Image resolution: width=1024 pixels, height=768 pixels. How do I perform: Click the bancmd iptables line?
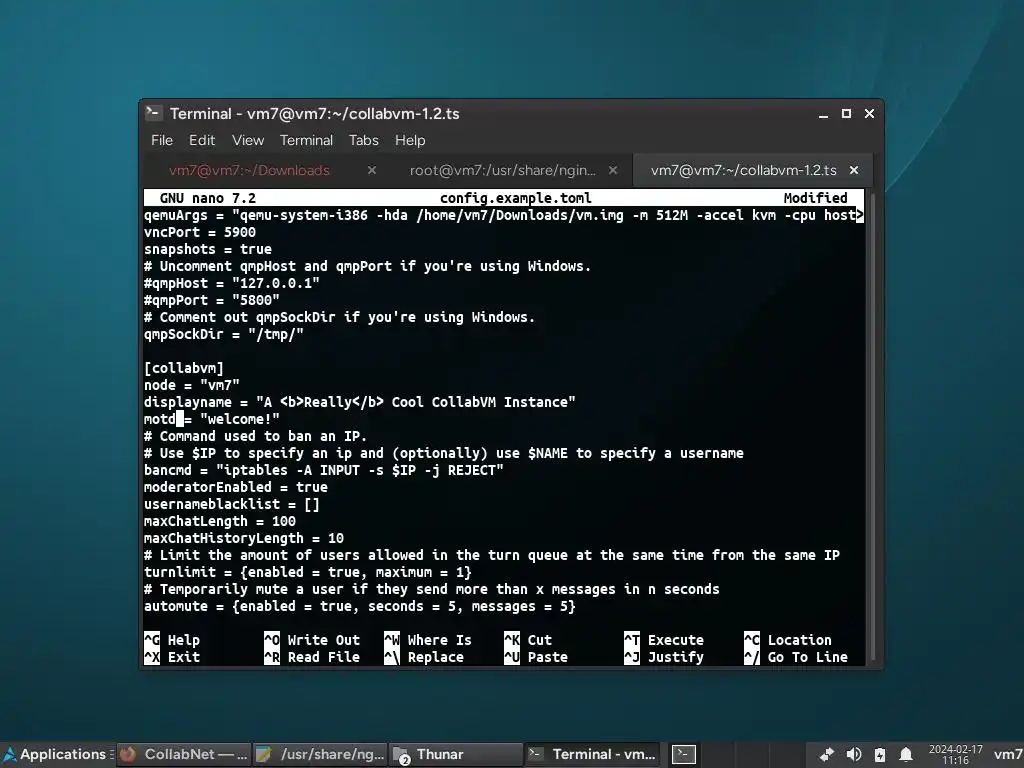324,470
